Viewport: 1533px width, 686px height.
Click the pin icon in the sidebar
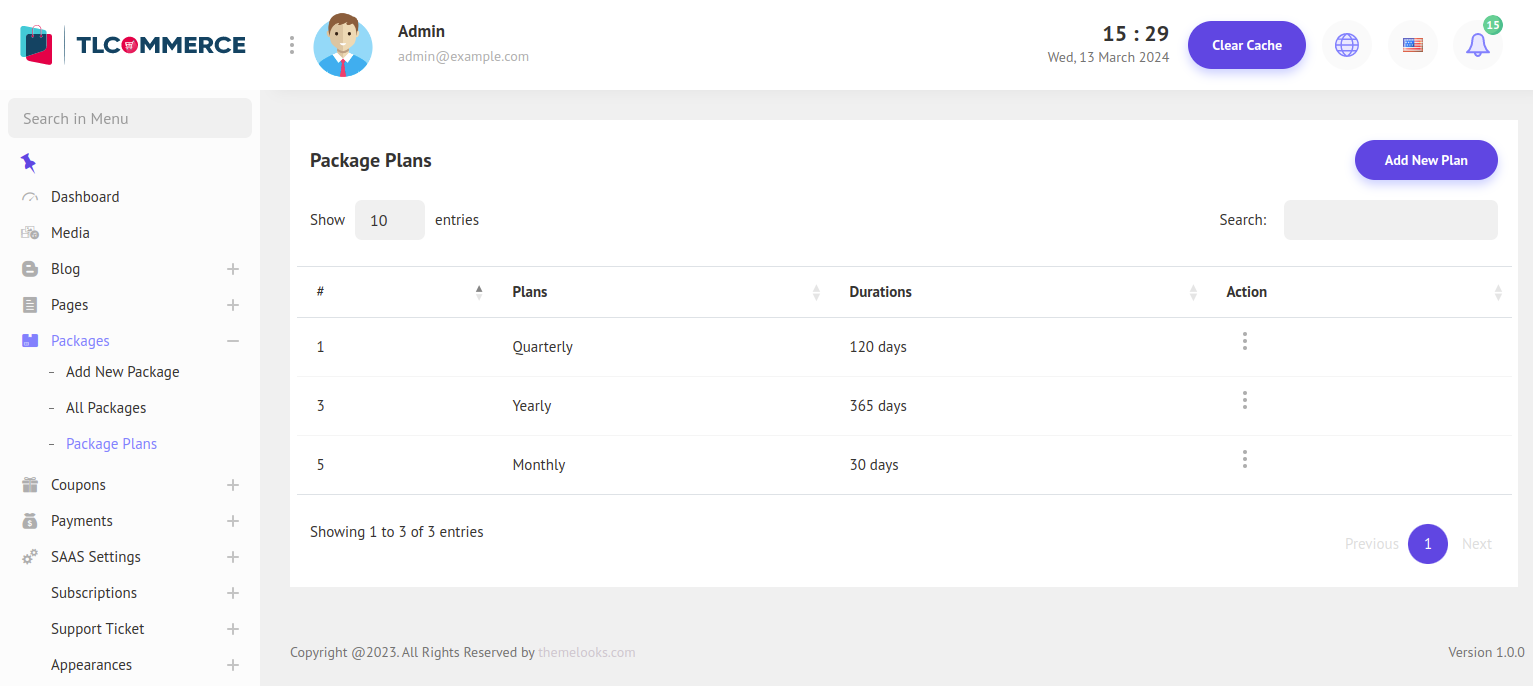pyautogui.click(x=28, y=162)
